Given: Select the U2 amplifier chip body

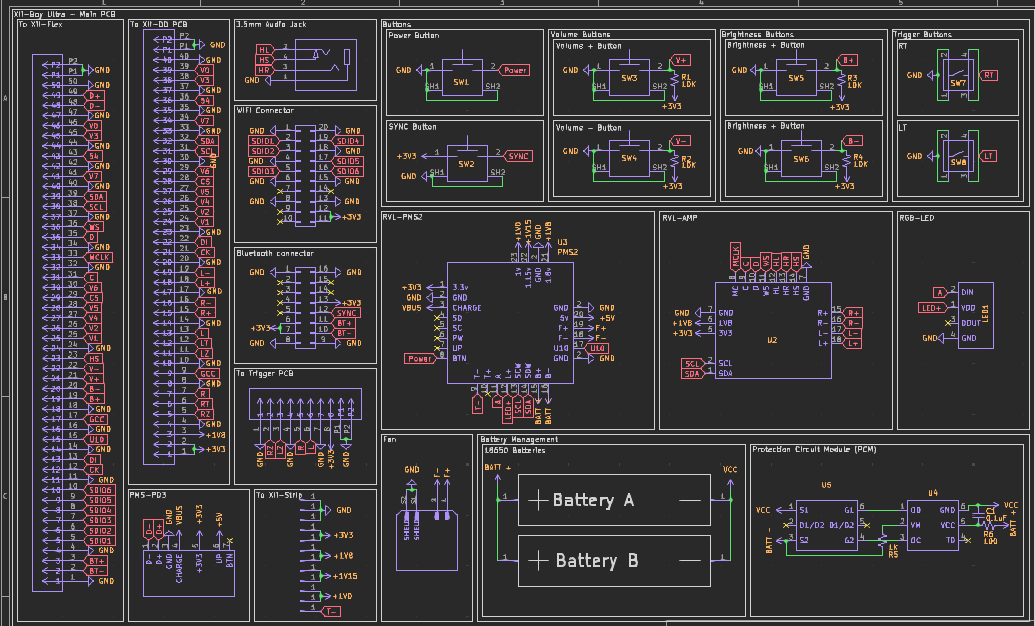Looking at the screenshot, I should pyautogui.click(x=773, y=330).
